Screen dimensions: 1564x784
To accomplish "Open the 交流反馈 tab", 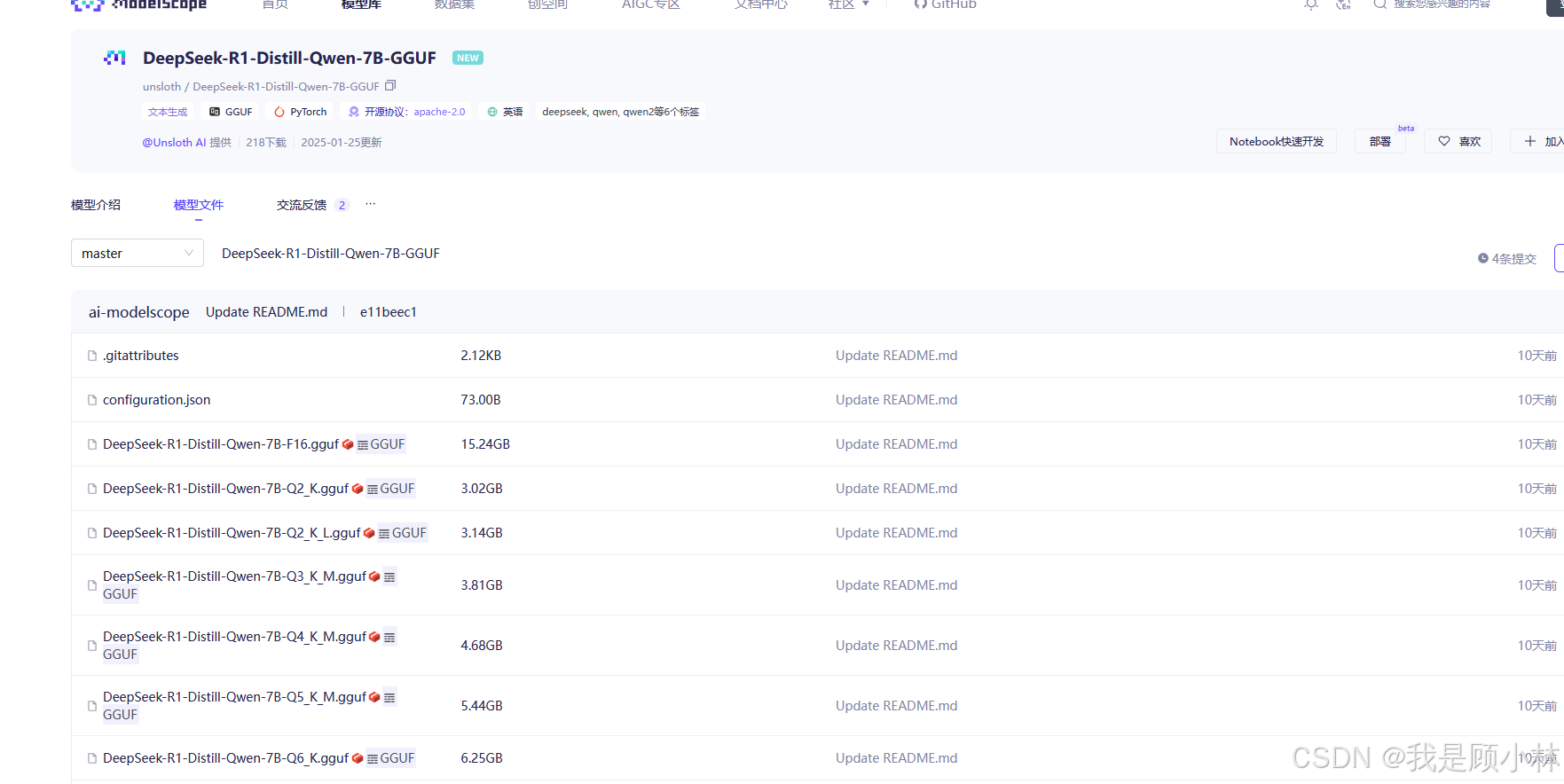I will tap(302, 205).
